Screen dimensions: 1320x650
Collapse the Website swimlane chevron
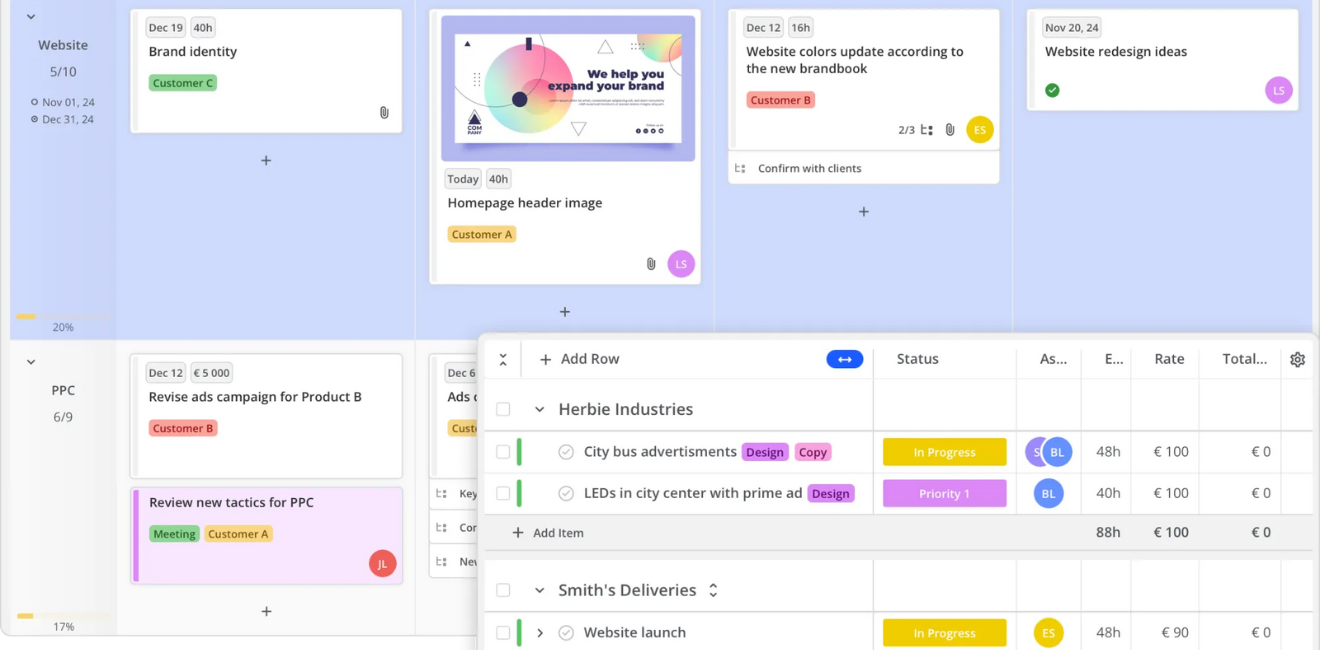tap(31, 17)
